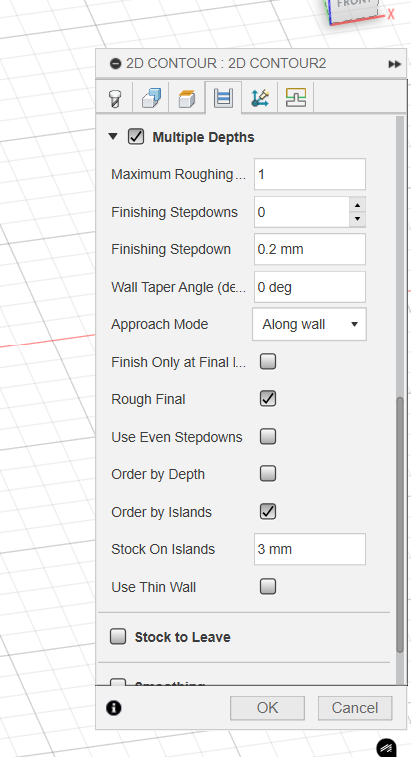The image size is (411, 757).
Task: Enable the Stock to Leave checkbox
Action: click(x=118, y=637)
